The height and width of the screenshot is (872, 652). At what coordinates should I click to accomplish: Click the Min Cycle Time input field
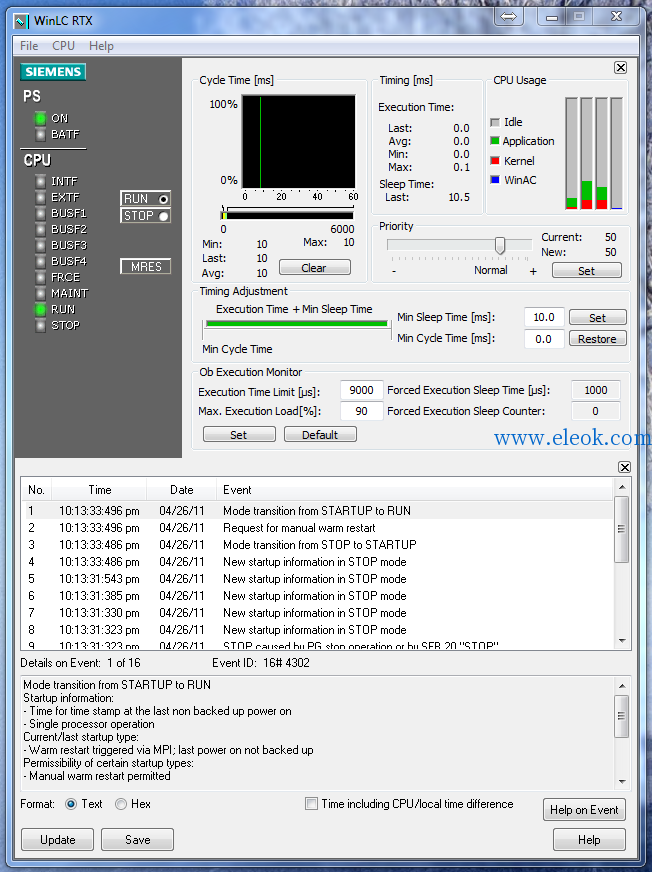[x=544, y=339]
